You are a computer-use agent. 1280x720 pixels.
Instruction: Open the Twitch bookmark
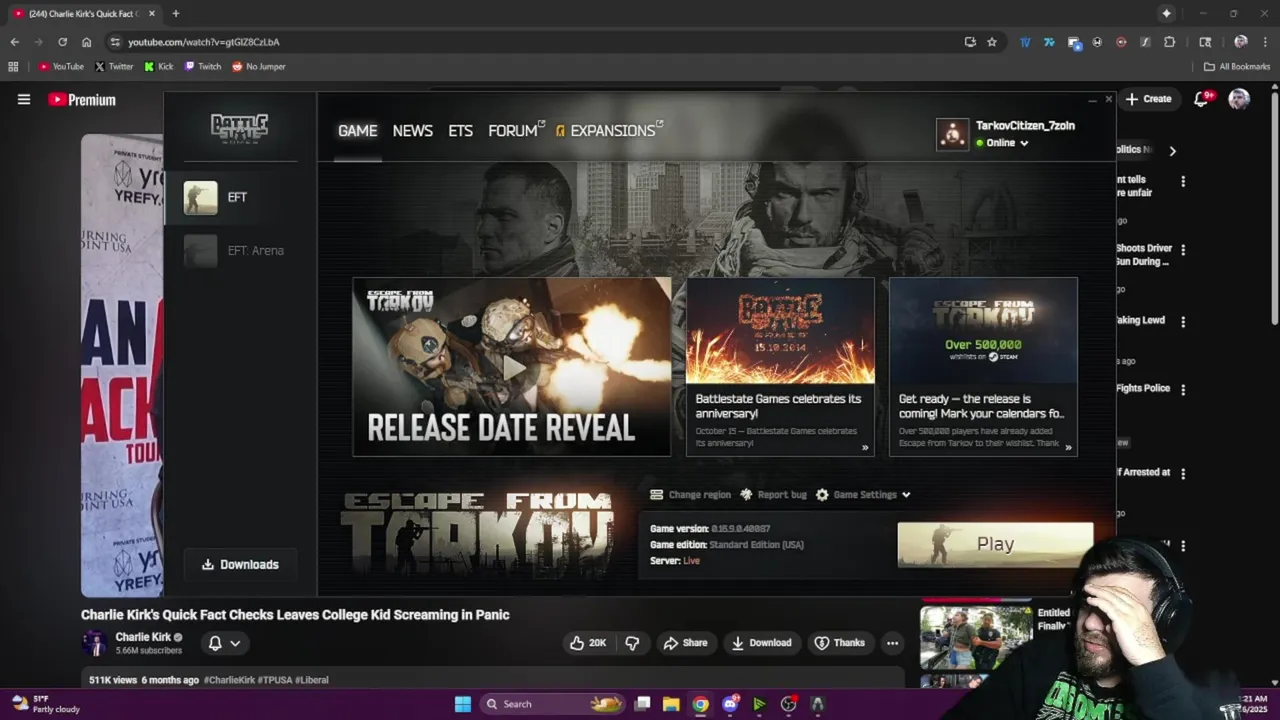[203, 67]
